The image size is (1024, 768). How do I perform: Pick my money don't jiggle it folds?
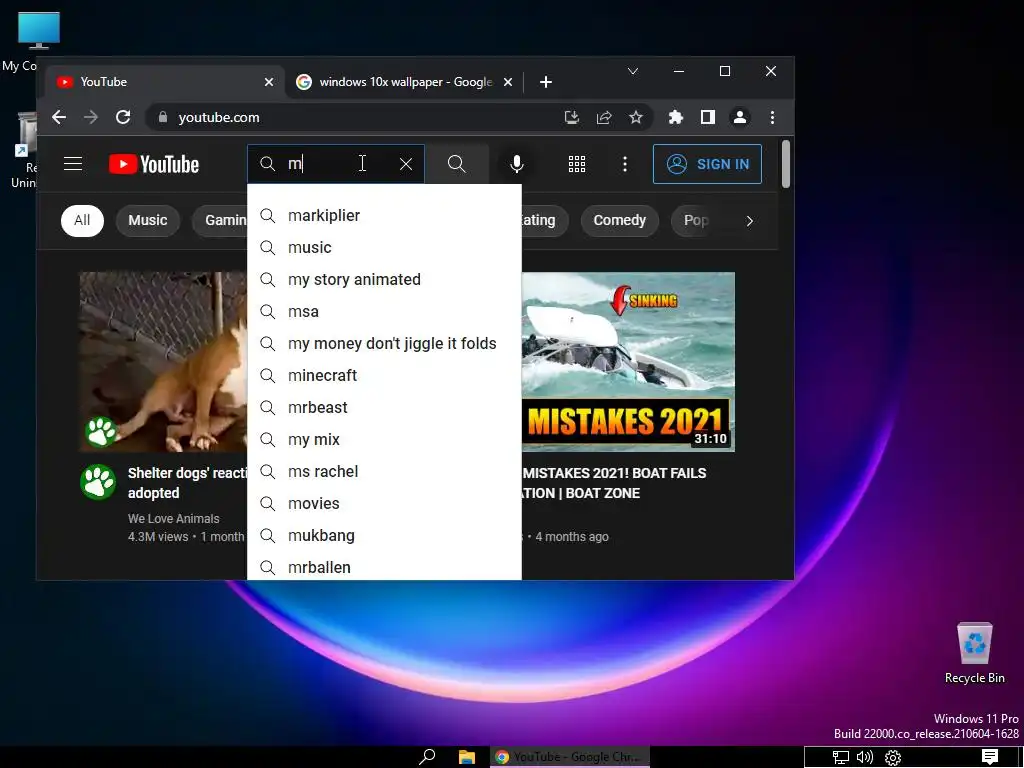(x=385, y=344)
